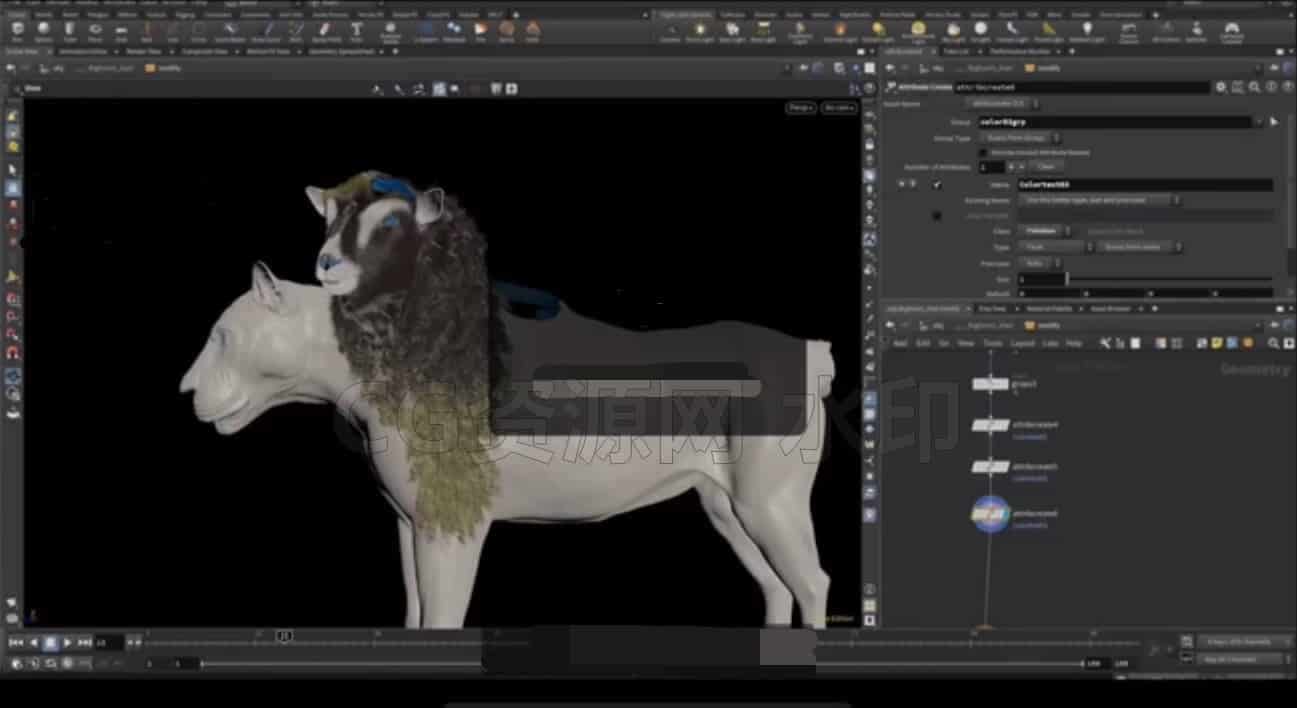
Task: Toggle Encode Invalid Attribute Names checkbox
Action: [x=983, y=152]
